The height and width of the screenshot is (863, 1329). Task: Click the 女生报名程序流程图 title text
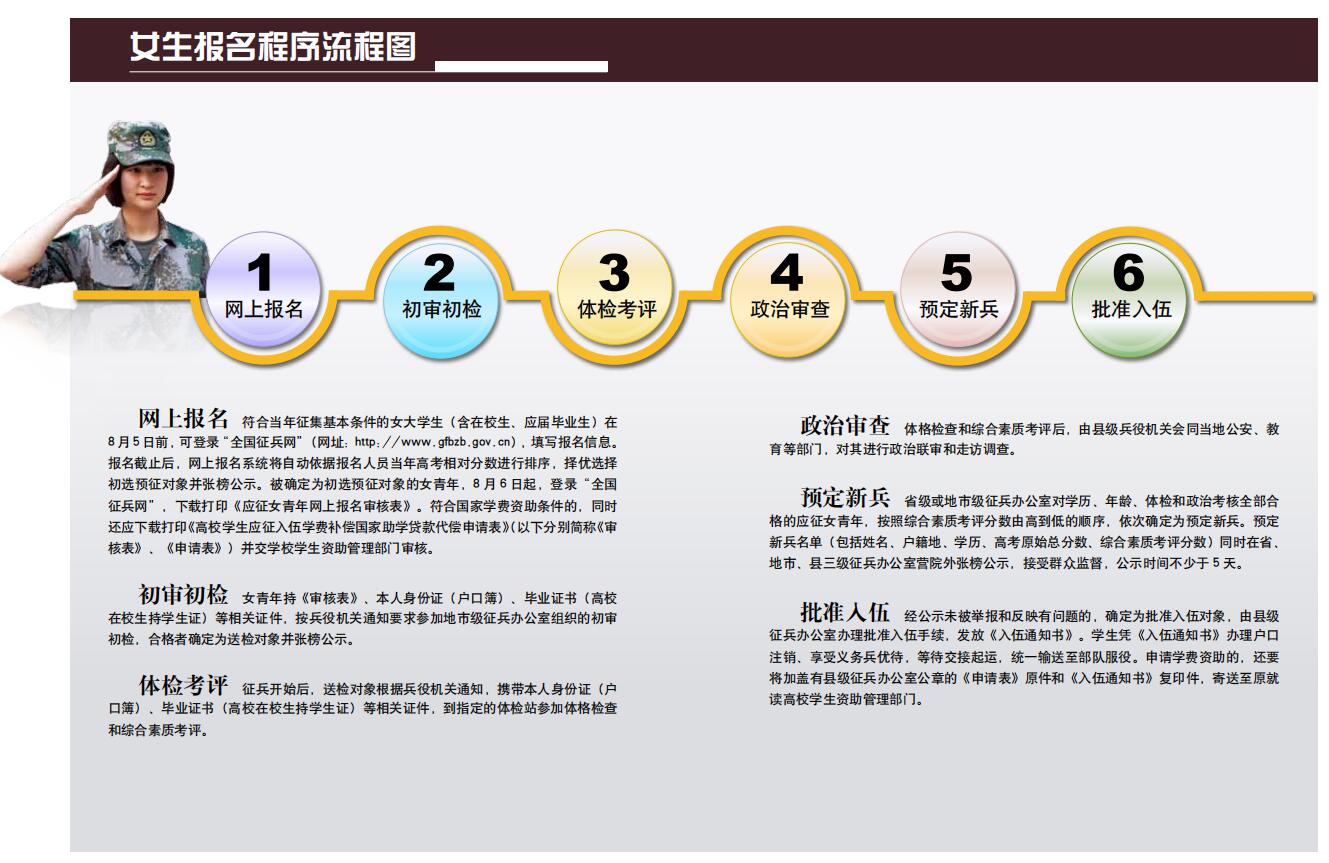point(272,47)
